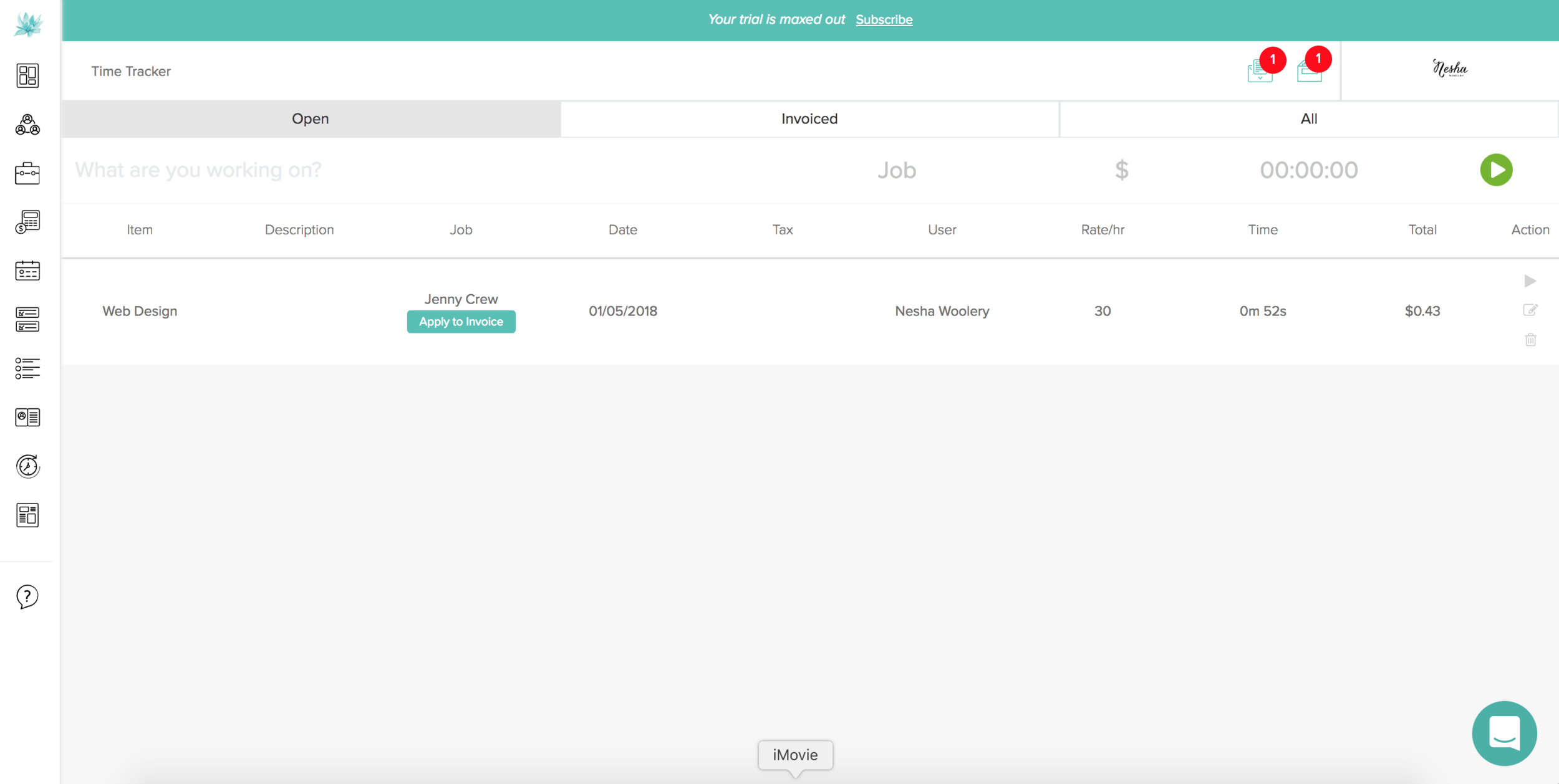This screenshot has width=1559, height=784.
Task: Switch to the All tab
Action: pyautogui.click(x=1308, y=118)
